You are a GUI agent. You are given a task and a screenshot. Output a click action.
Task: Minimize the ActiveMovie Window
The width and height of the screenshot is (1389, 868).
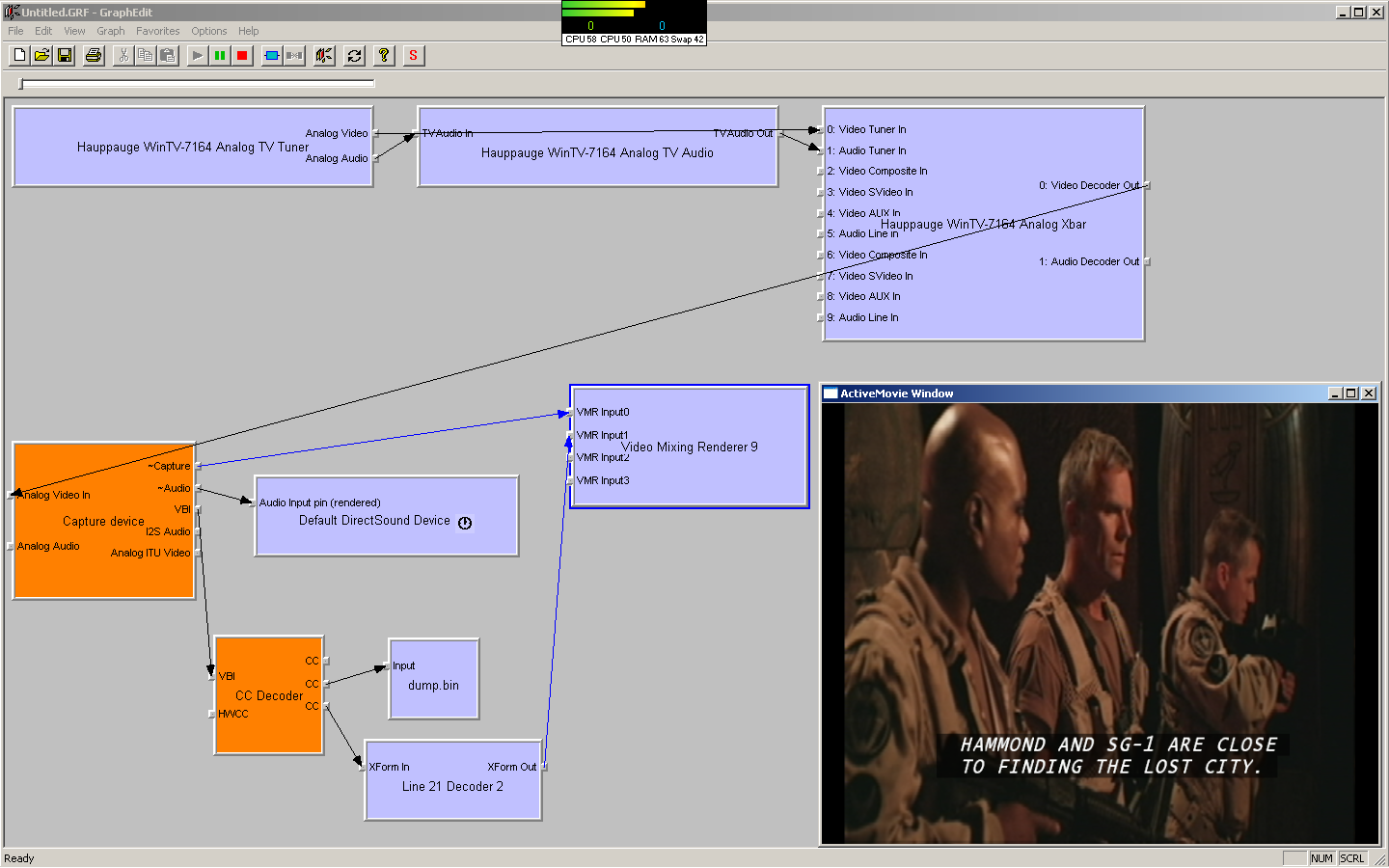pyautogui.click(x=1335, y=393)
